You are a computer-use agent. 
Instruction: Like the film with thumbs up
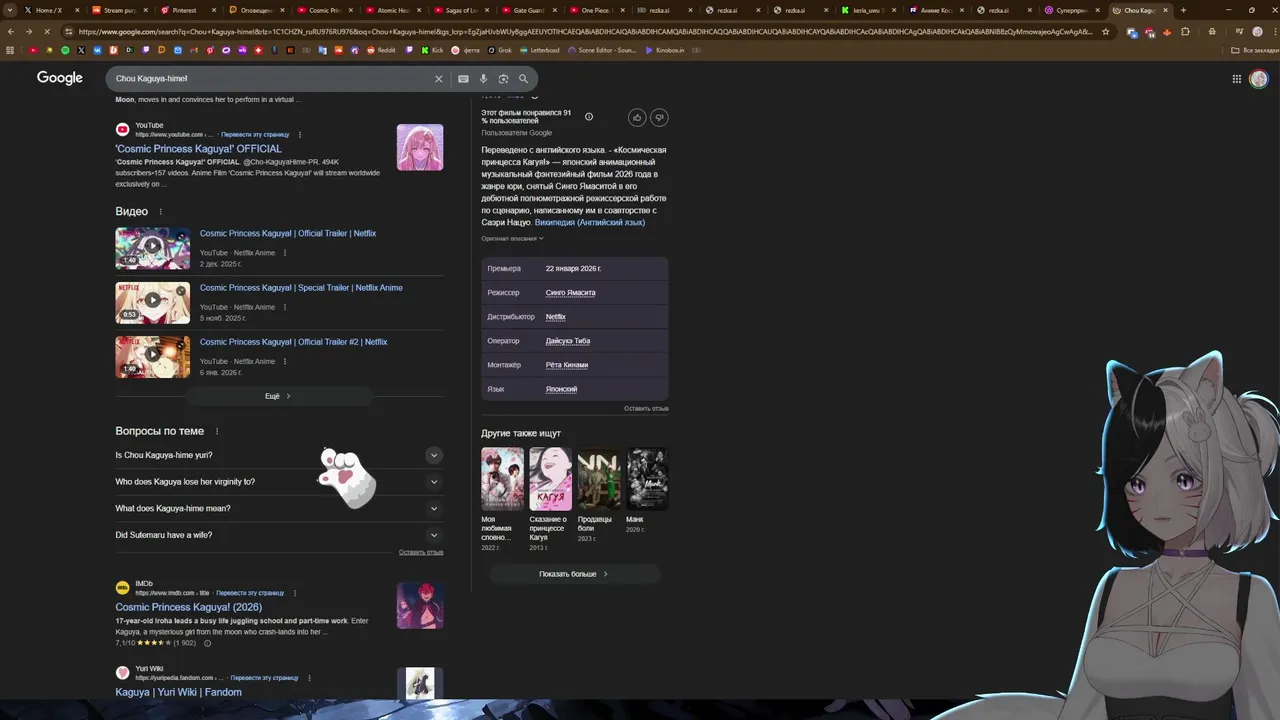(x=637, y=117)
